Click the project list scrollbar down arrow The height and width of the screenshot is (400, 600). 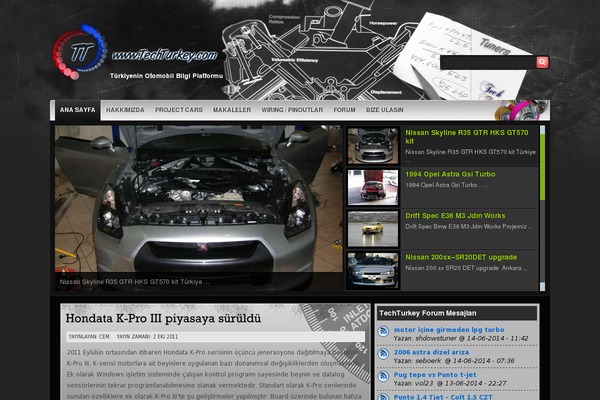(542, 286)
